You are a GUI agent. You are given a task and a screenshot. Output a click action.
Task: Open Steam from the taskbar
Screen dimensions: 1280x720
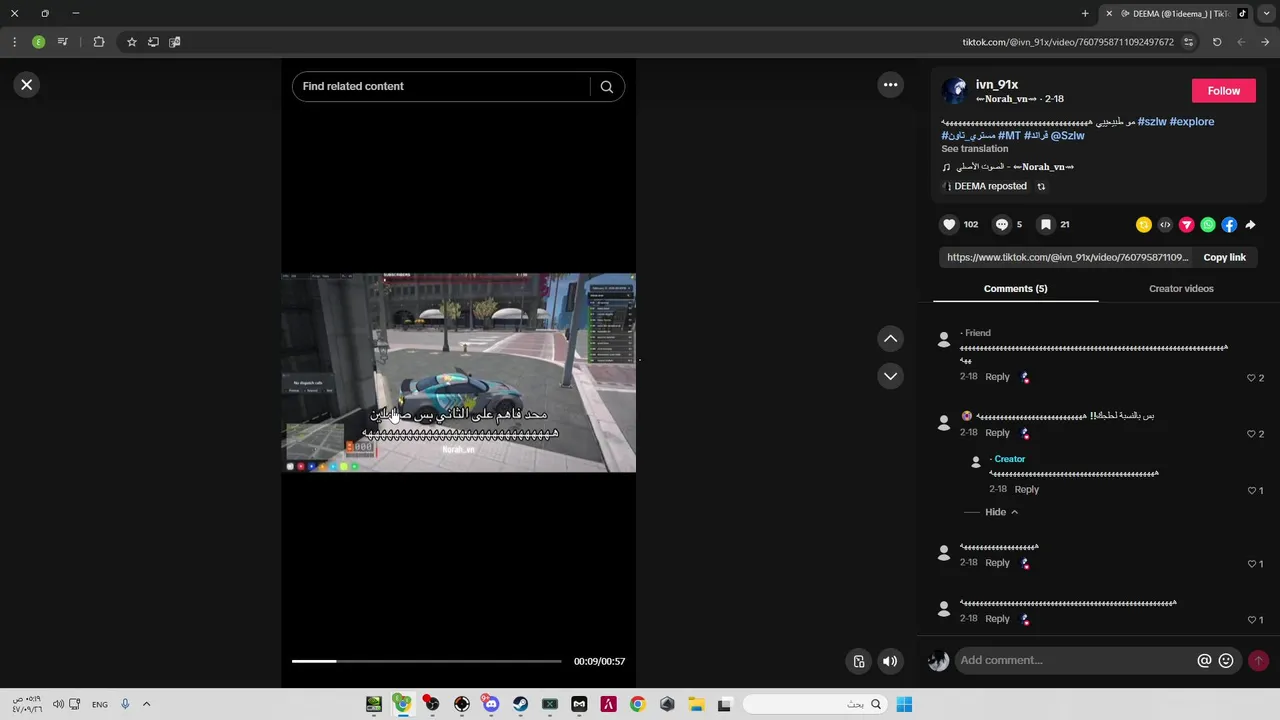[520, 704]
